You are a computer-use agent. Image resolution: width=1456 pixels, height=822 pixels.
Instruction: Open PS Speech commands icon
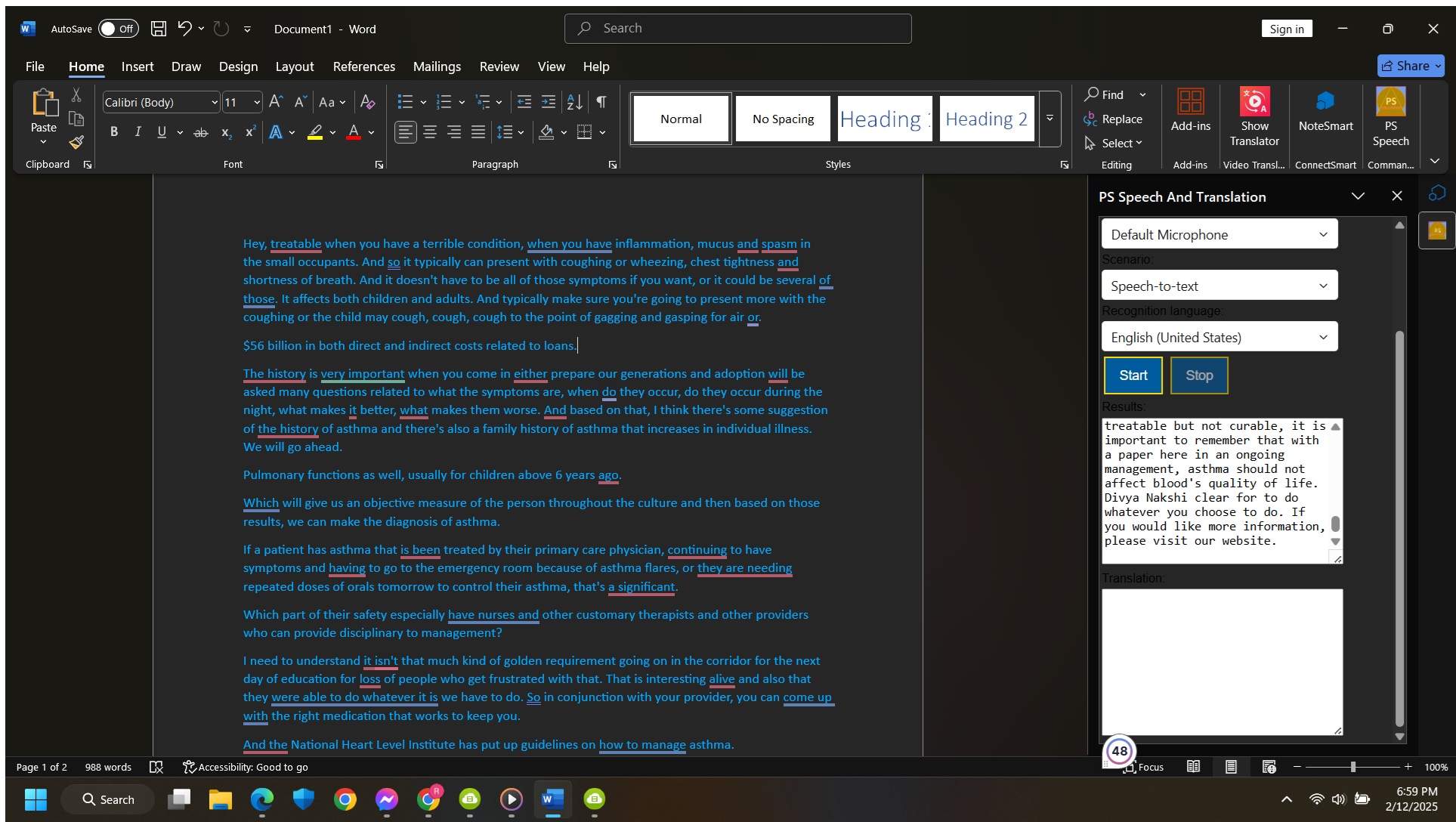[1390, 118]
